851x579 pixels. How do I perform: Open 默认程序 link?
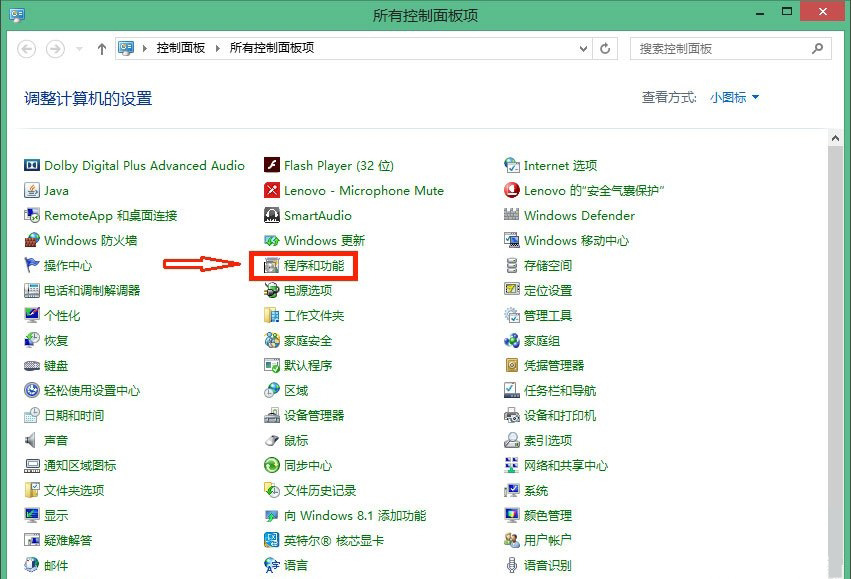pos(308,366)
